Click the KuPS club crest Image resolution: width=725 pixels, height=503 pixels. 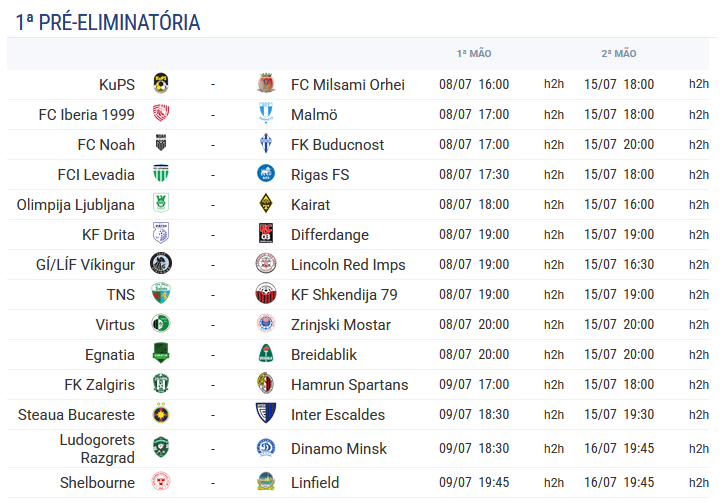click(161, 84)
